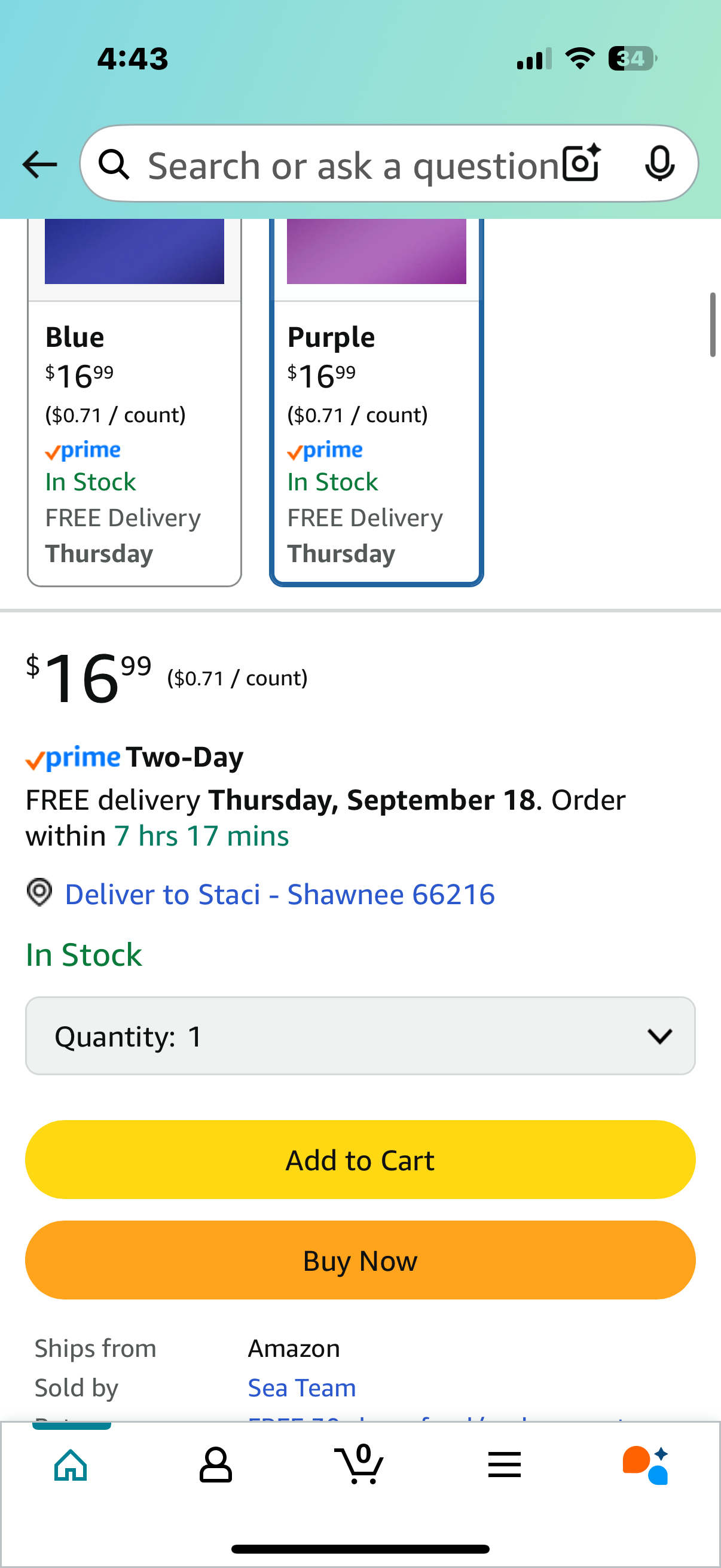Viewport: 721px width, 1568px height.
Task: Open the account profile tab
Action: [215, 1465]
